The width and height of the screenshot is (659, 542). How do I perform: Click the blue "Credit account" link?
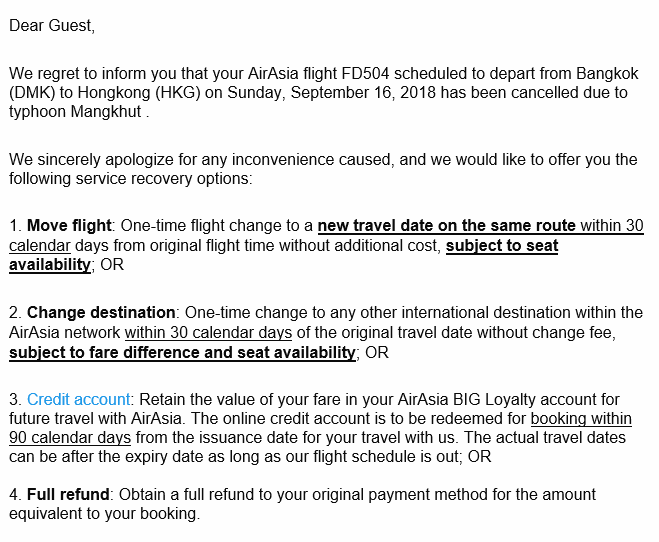click(75, 400)
